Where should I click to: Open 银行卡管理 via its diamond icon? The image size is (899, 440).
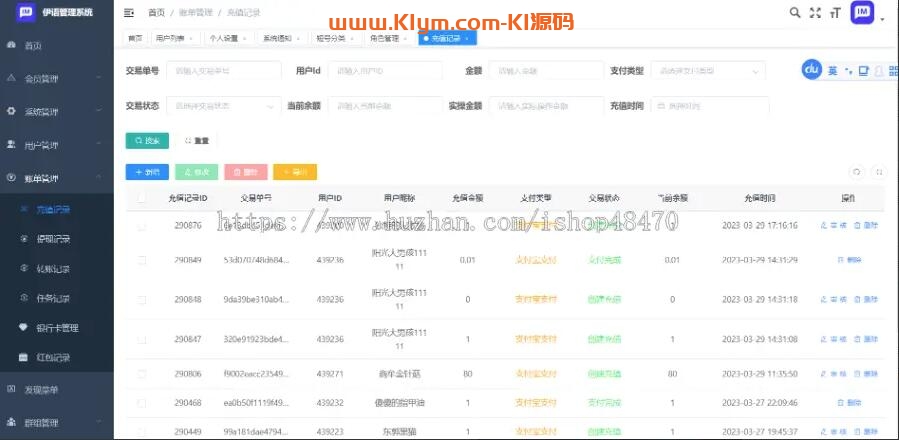point(24,328)
